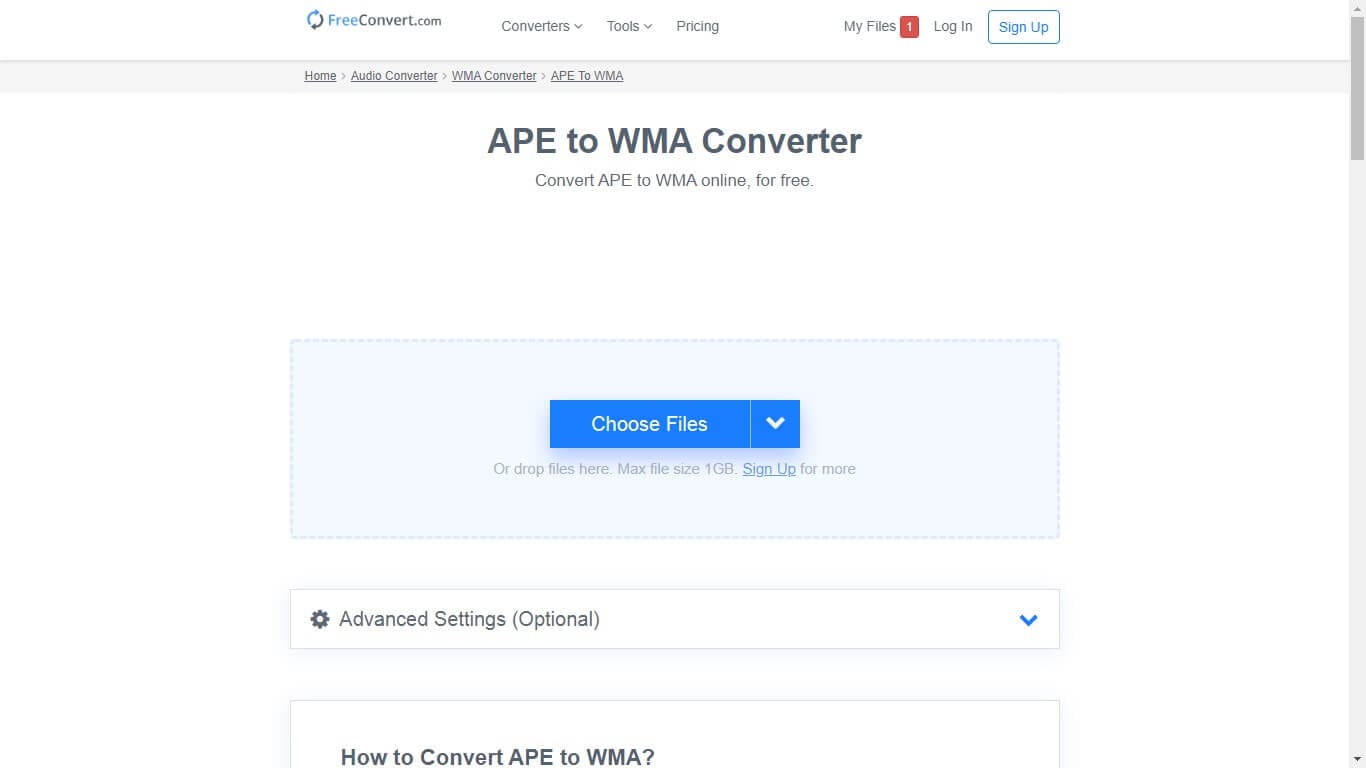Click the red My Files count badge
This screenshot has height=768, width=1366.
909,27
